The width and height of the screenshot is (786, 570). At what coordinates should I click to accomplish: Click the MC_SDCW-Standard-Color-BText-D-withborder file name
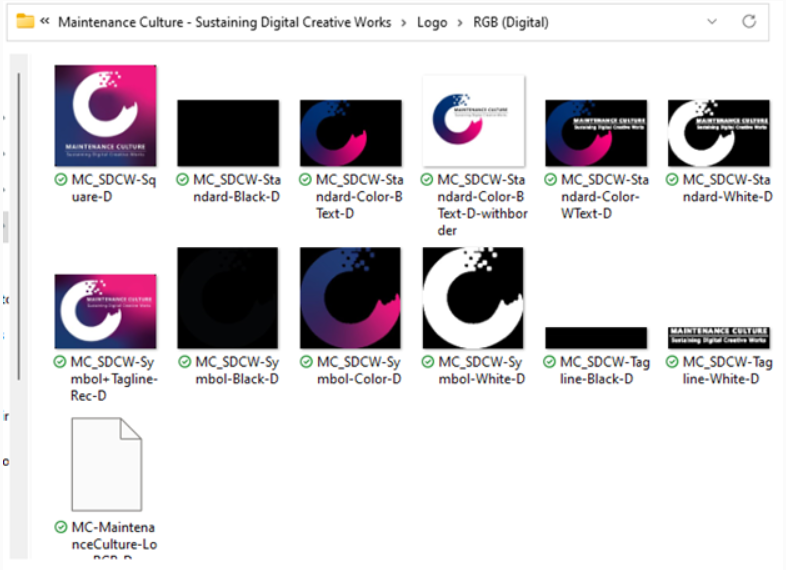482,205
